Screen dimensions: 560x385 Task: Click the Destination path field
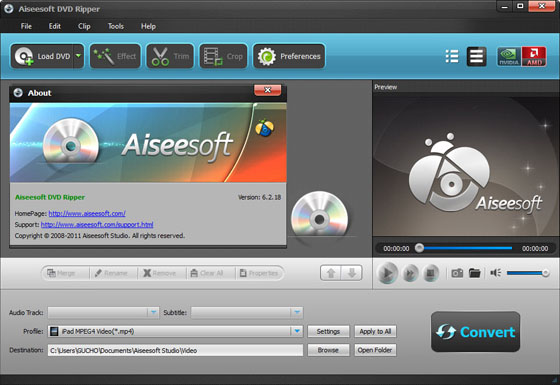pos(175,350)
